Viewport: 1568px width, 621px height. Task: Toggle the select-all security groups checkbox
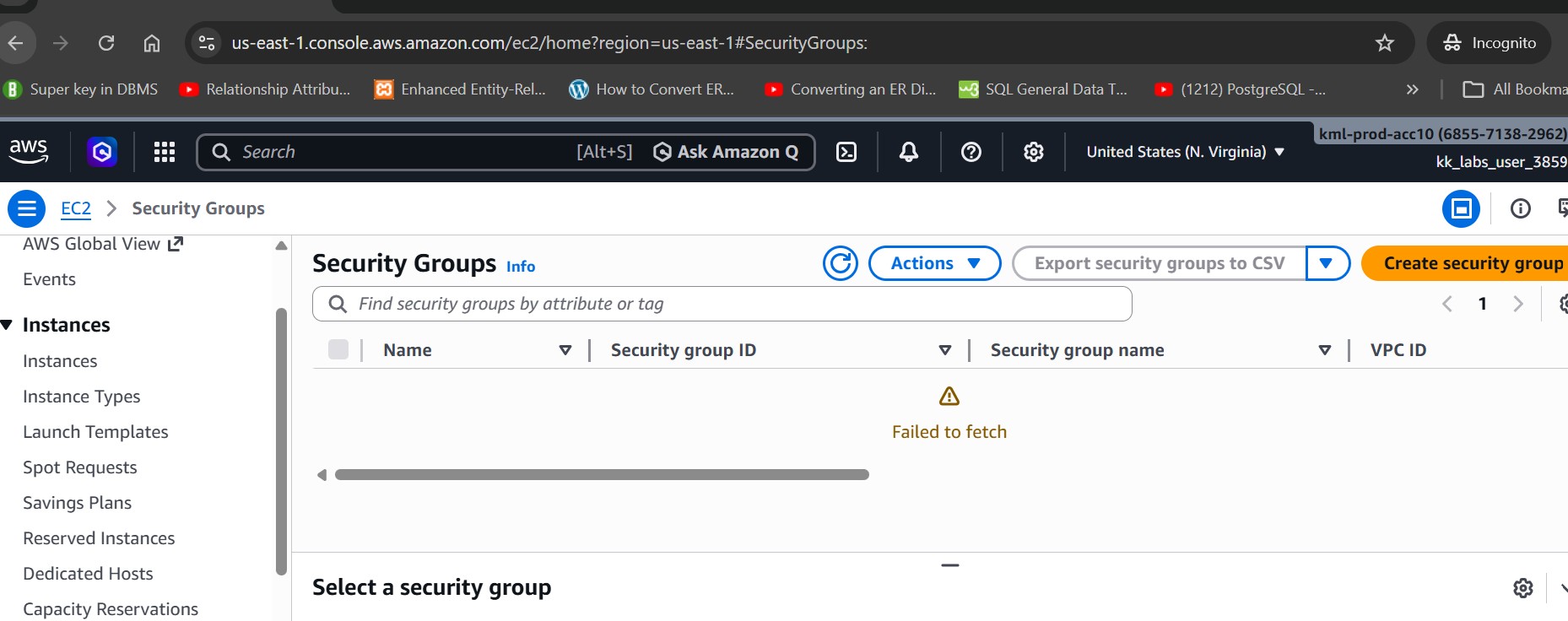[338, 349]
